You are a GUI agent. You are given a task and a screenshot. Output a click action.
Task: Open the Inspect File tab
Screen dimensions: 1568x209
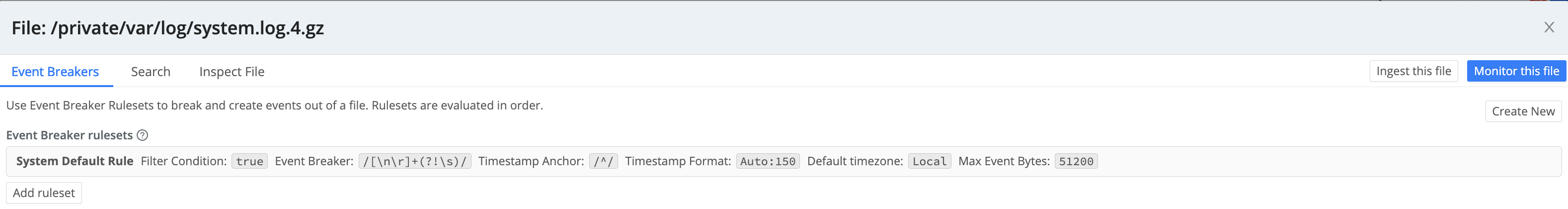[232, 72]
